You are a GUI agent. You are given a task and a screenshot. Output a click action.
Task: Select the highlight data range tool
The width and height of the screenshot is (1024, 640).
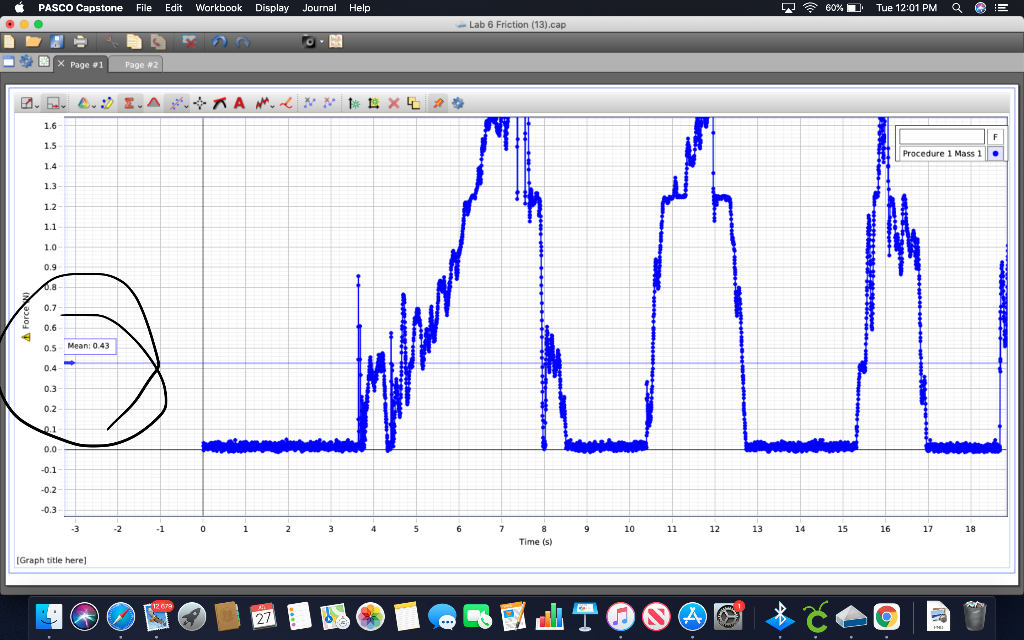click(108, 103)
